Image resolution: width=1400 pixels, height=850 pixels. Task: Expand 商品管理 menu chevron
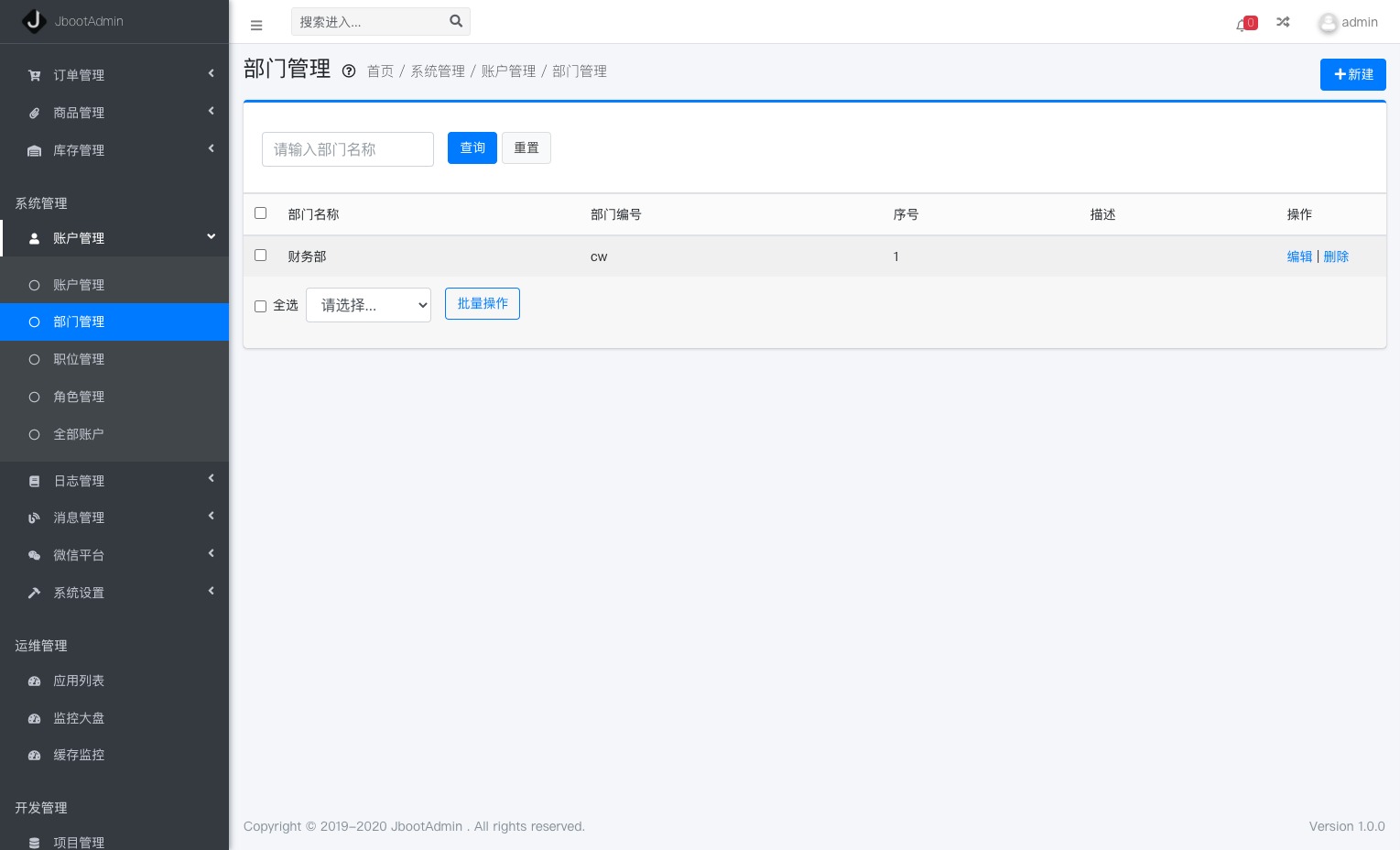point(211,111)
